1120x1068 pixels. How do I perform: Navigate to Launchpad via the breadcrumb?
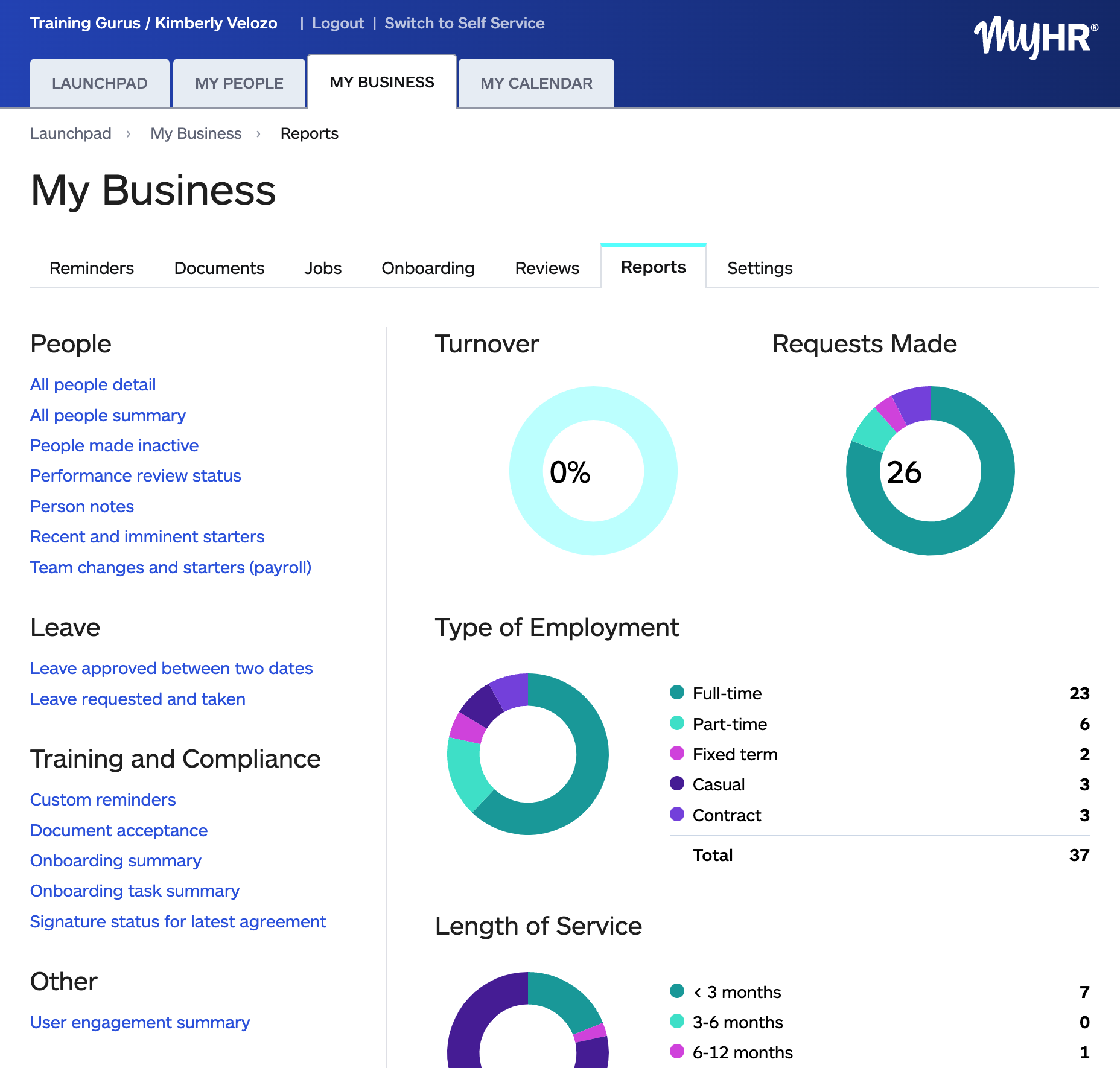pyautogui.click(x=71, y=133)
